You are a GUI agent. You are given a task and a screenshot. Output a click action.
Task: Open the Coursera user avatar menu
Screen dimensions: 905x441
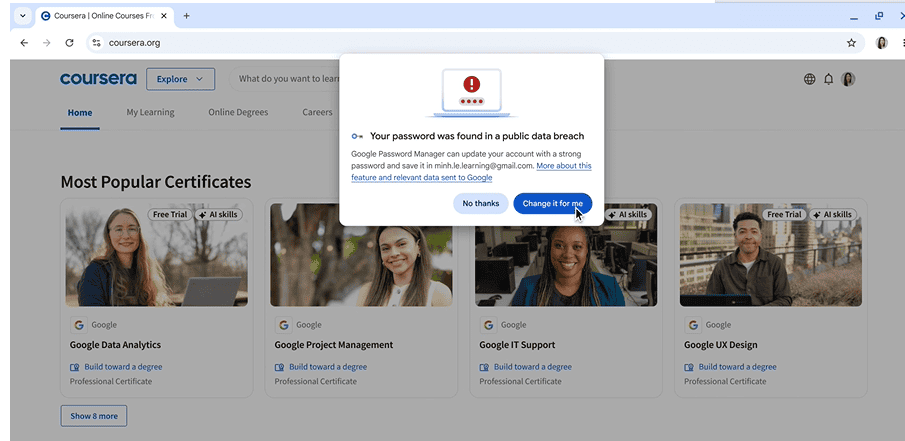click(848, 79)
